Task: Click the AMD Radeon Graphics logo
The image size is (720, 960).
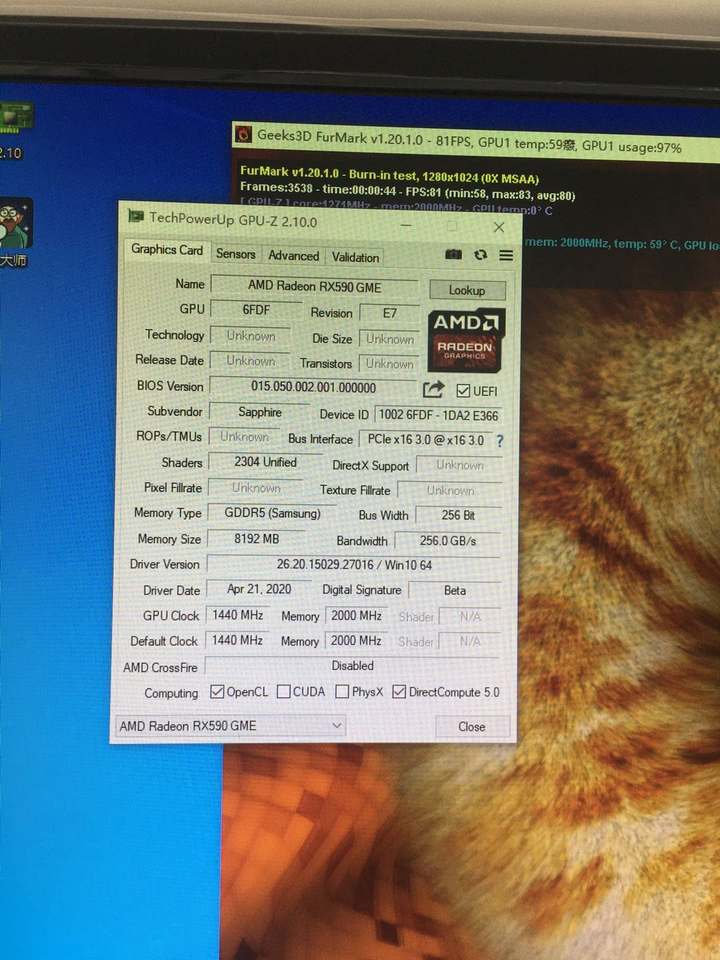Action: point(465,340)
